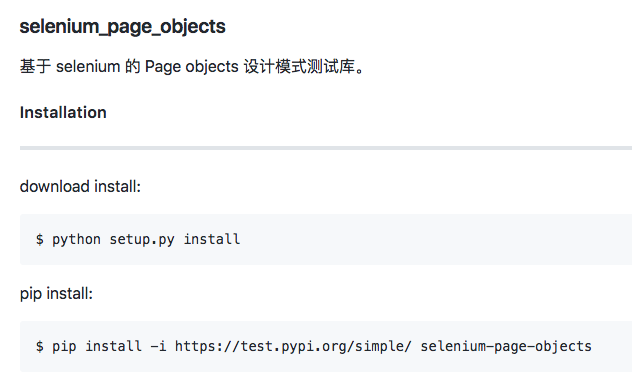Click the Chinese description paragraph
This screenshot has height=381, width=632.
[x=192, y=67]
